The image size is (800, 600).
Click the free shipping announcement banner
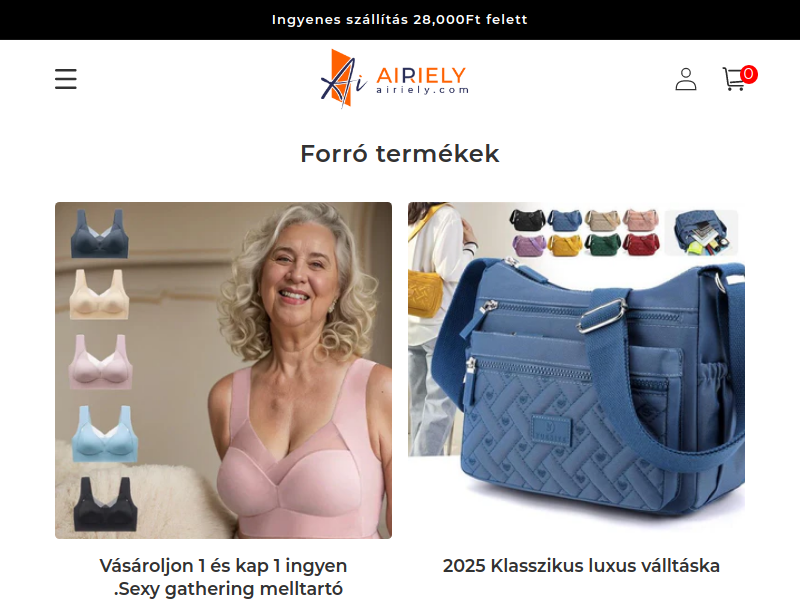(x=400, y=19)
